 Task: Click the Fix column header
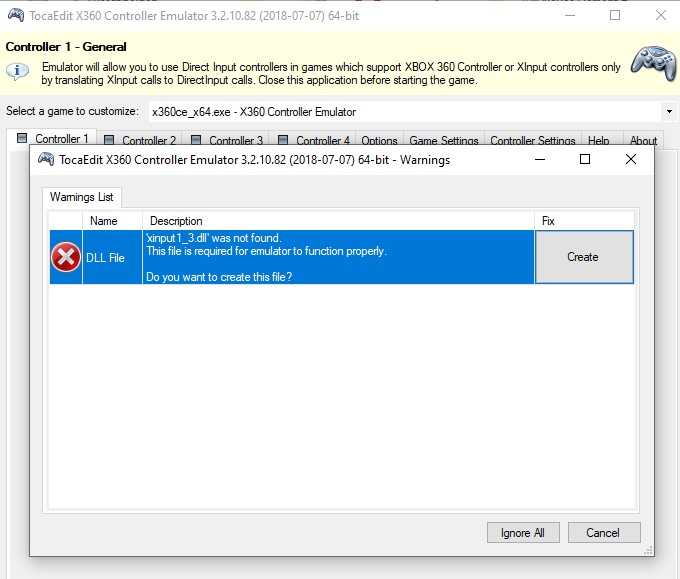tap(584, 221)
